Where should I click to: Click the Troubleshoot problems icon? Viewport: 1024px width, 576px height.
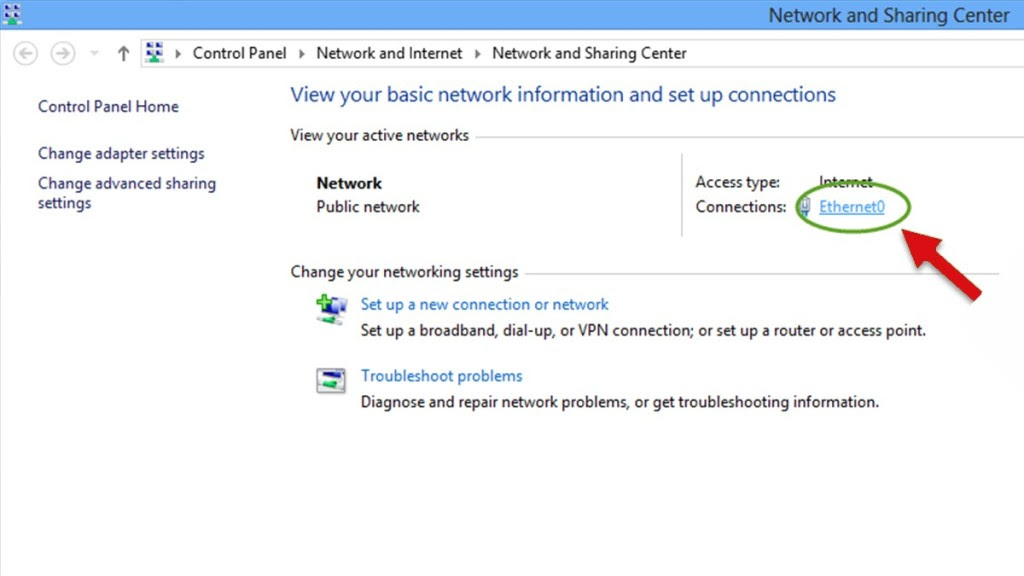[331, 381]
